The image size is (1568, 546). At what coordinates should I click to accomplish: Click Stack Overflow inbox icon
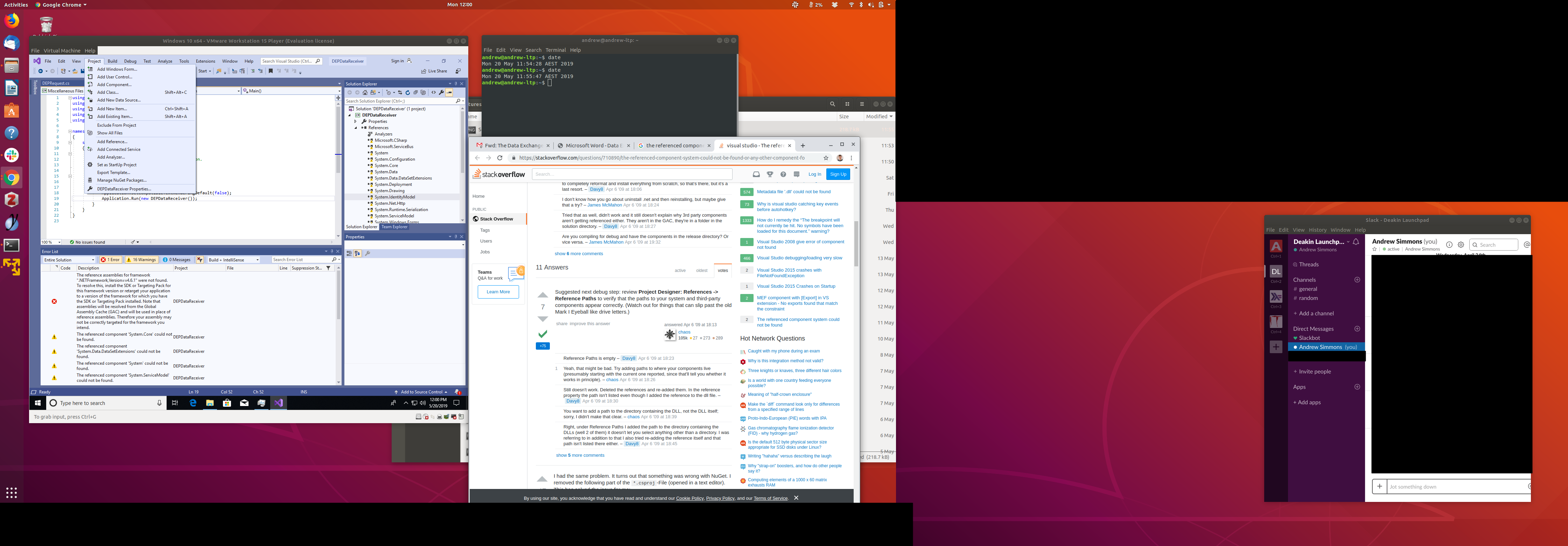coord(756,174)
